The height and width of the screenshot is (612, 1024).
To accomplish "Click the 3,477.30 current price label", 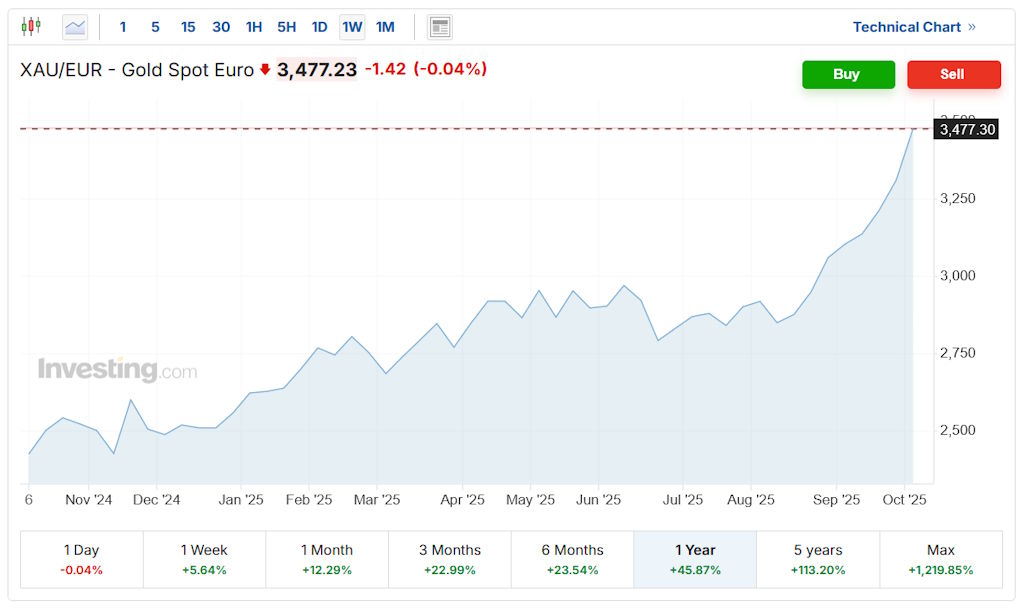I will pos(967,129).
